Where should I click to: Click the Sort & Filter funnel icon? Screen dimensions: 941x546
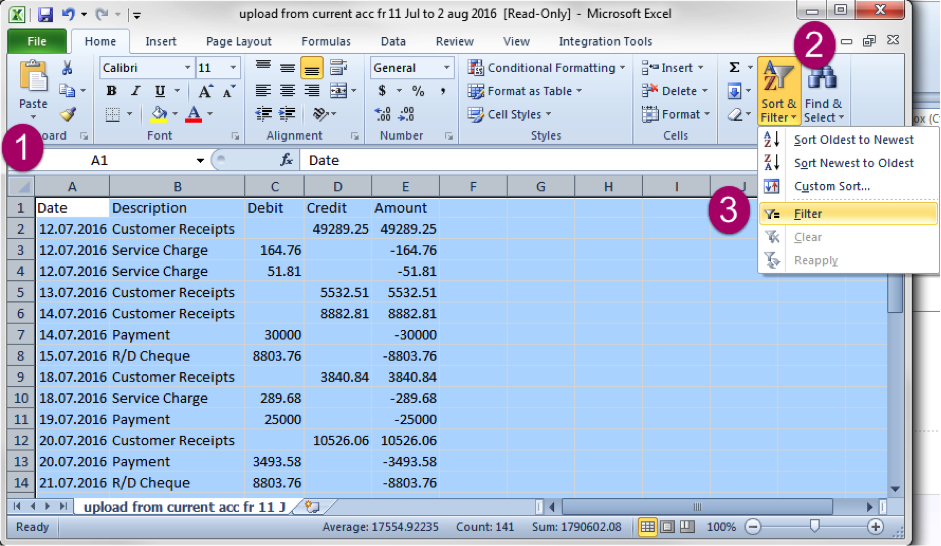[x=778, y=77]
